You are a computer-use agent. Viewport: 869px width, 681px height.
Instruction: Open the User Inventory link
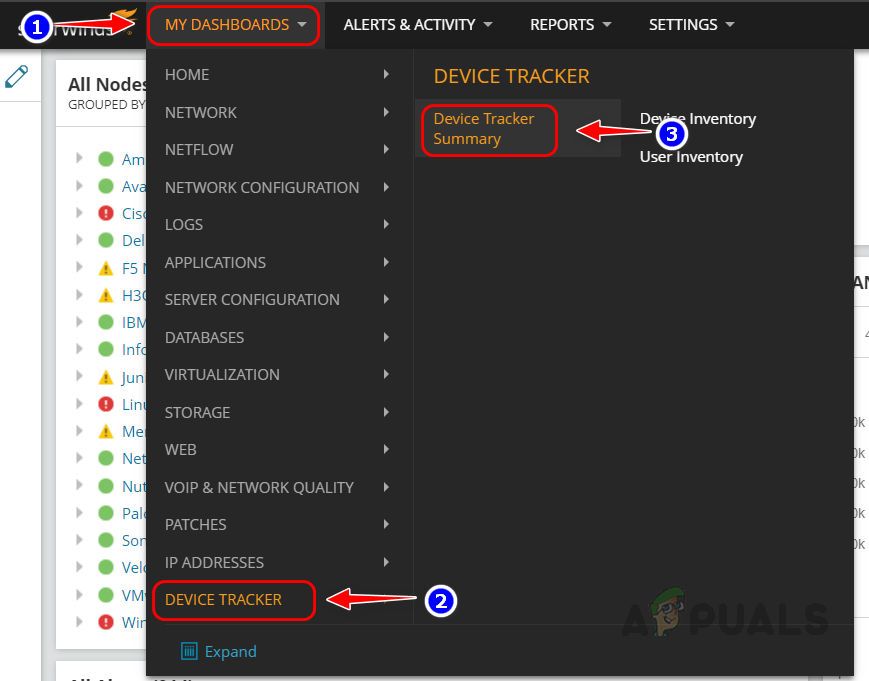(x=691, y=157)
